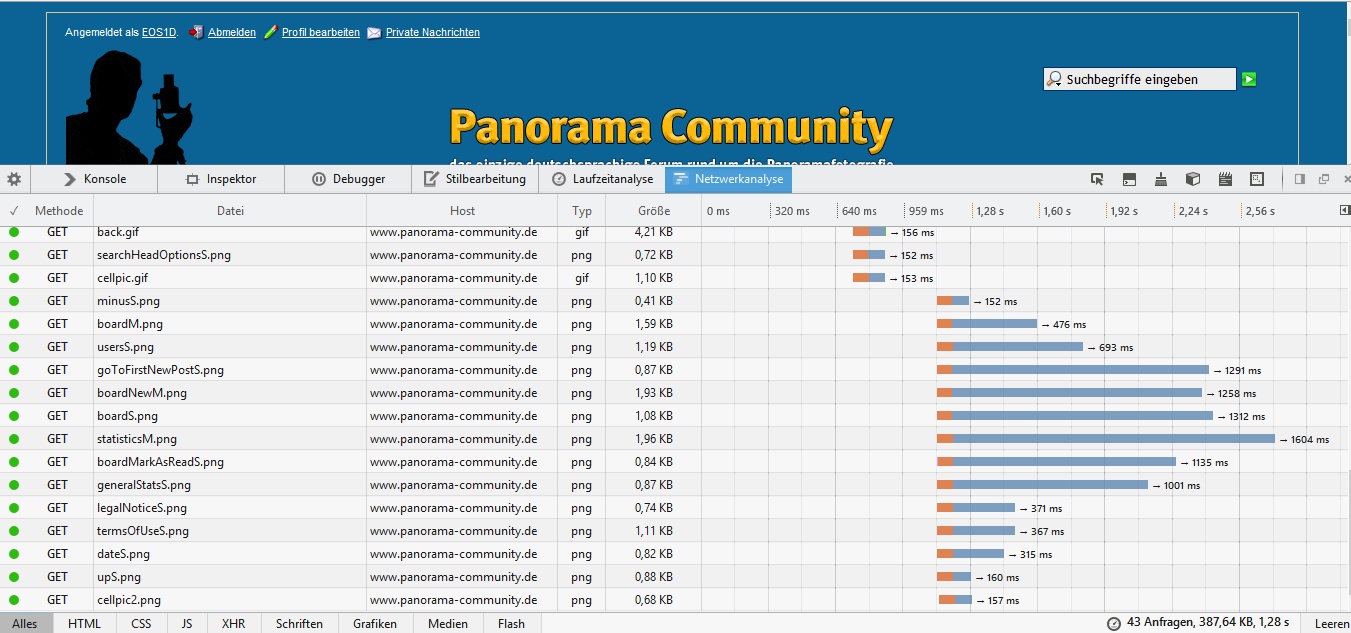Toggle the split console icon

coord(1129,179)
